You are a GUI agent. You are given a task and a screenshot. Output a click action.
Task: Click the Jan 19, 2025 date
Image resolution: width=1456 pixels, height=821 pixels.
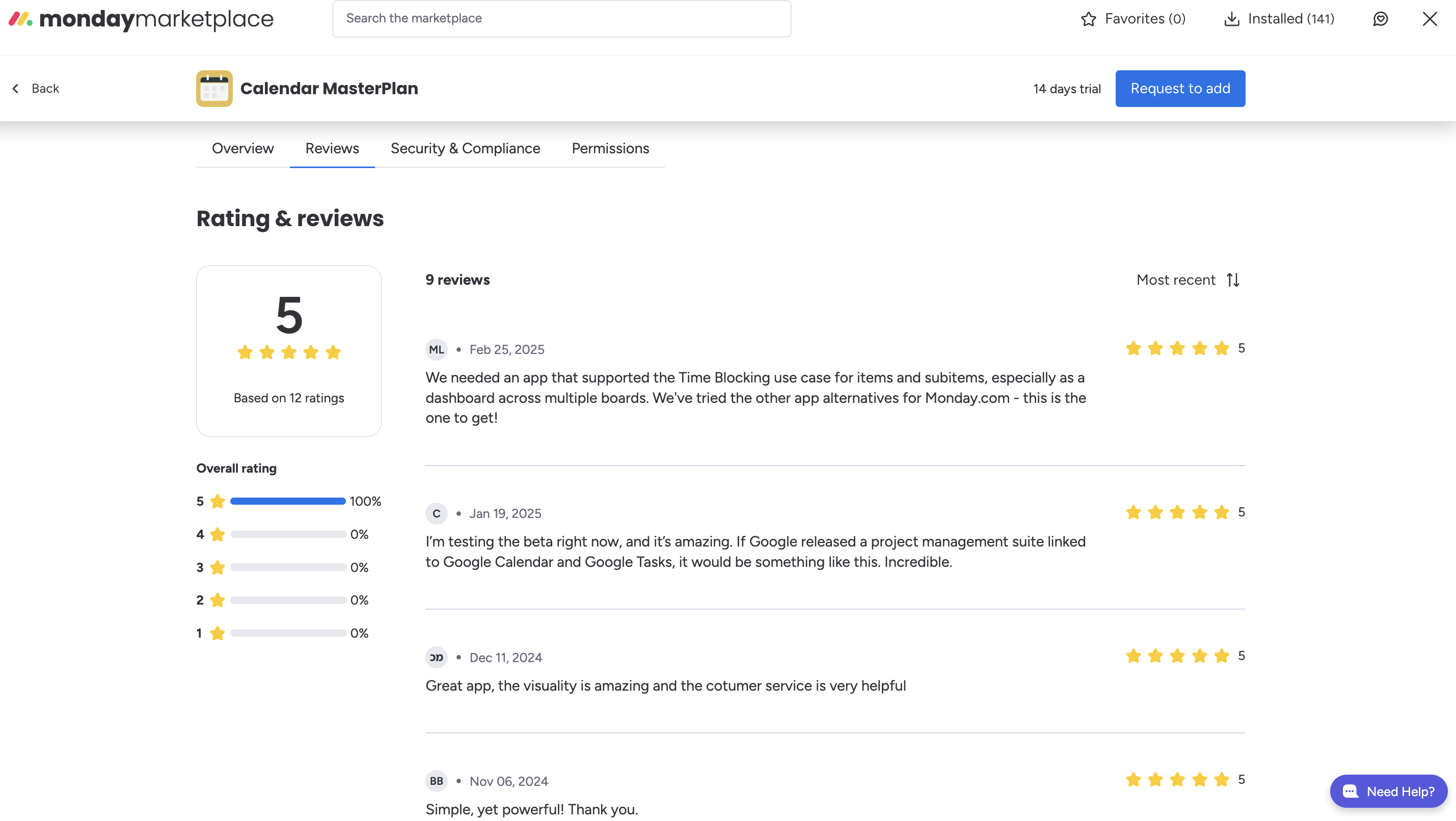tap(505, 513)
